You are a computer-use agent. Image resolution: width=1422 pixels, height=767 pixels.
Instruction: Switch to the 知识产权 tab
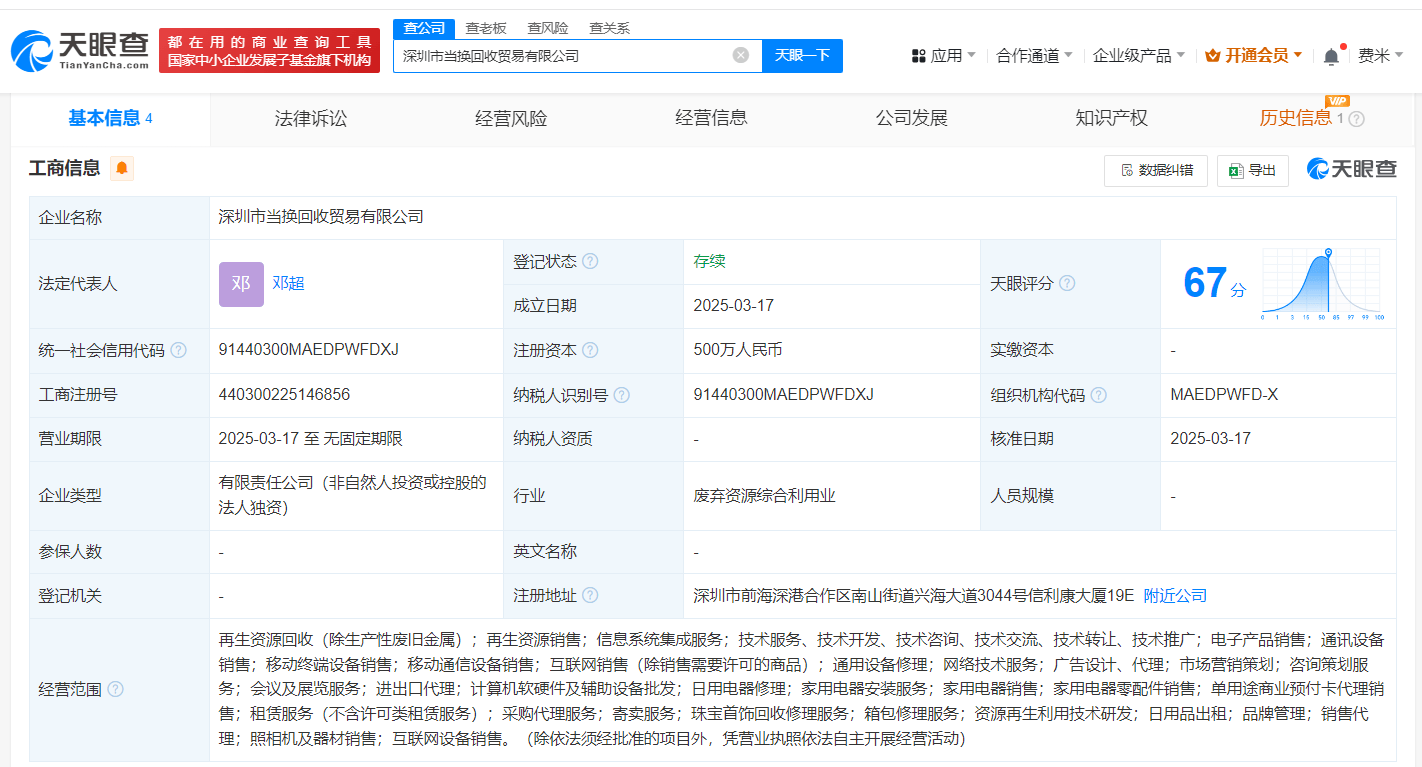click(x=1111, y=118)
